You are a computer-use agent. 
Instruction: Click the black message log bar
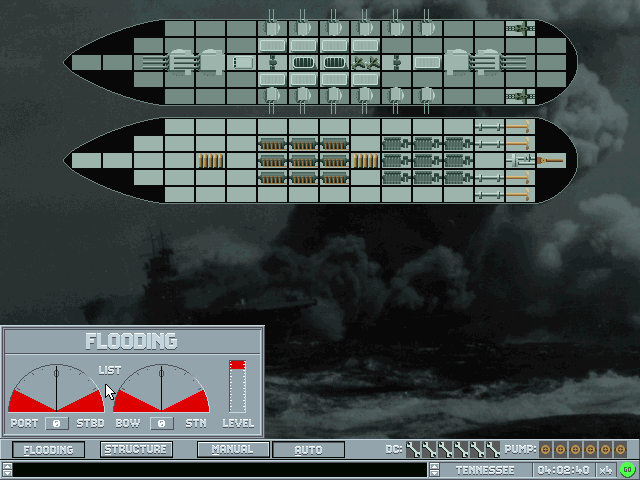click(220, 470)
